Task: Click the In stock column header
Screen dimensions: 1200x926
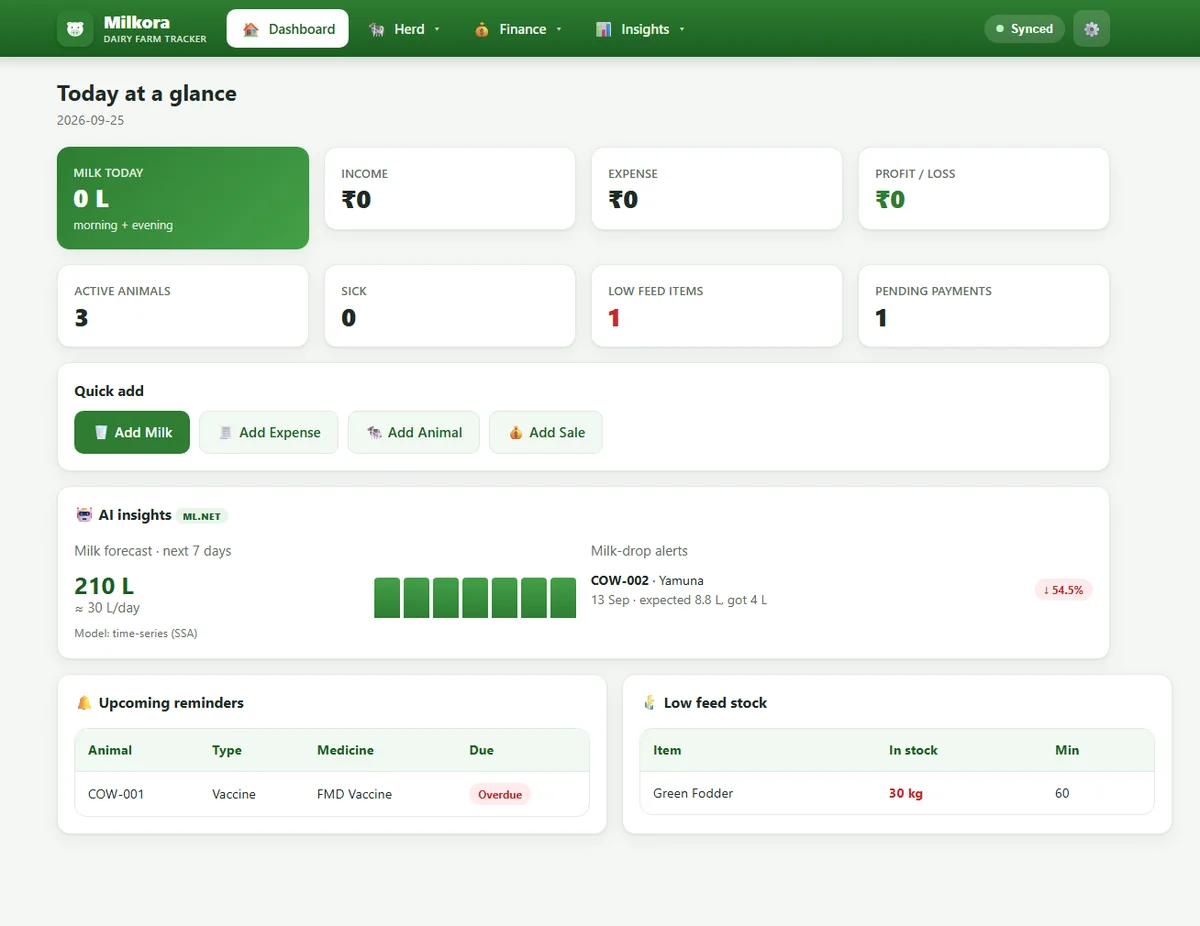Action: click(x=913, y=750)
